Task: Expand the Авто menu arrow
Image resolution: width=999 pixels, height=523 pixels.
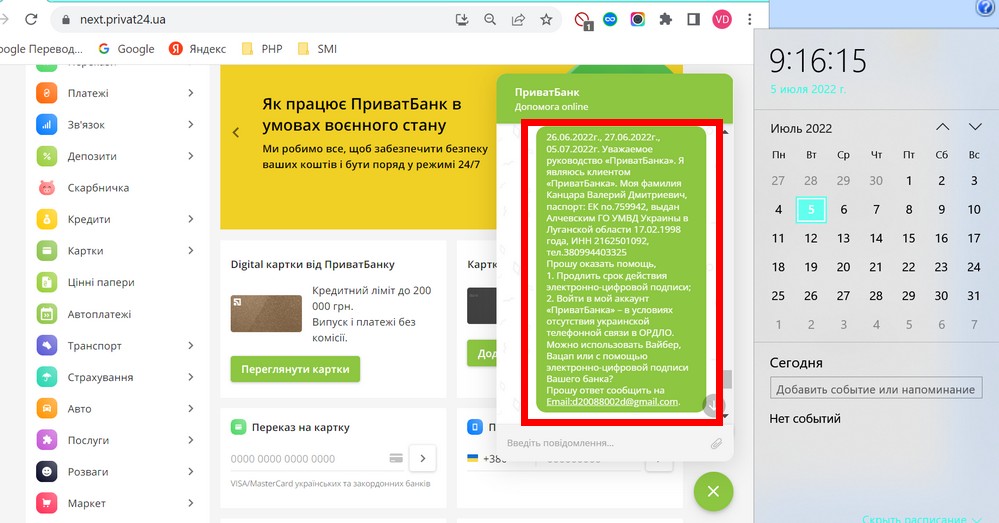Action: pyautogui.click(x=190, y=408)
